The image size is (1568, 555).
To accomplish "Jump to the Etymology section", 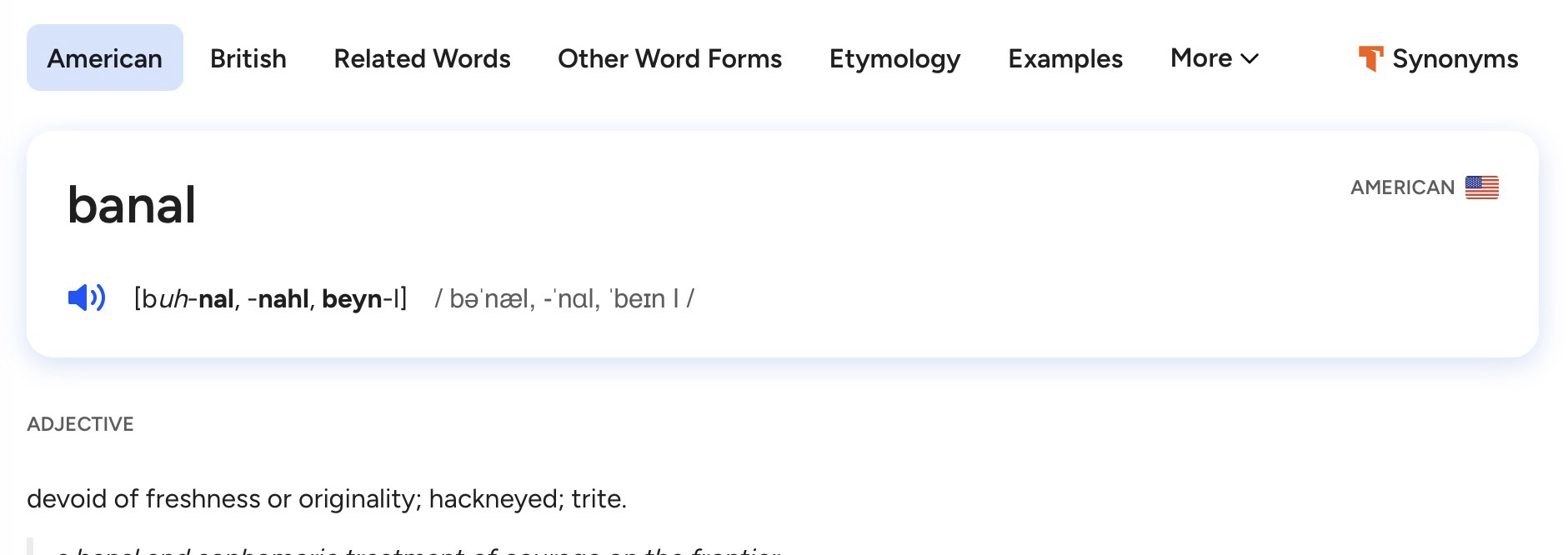I will click(894, 58).
